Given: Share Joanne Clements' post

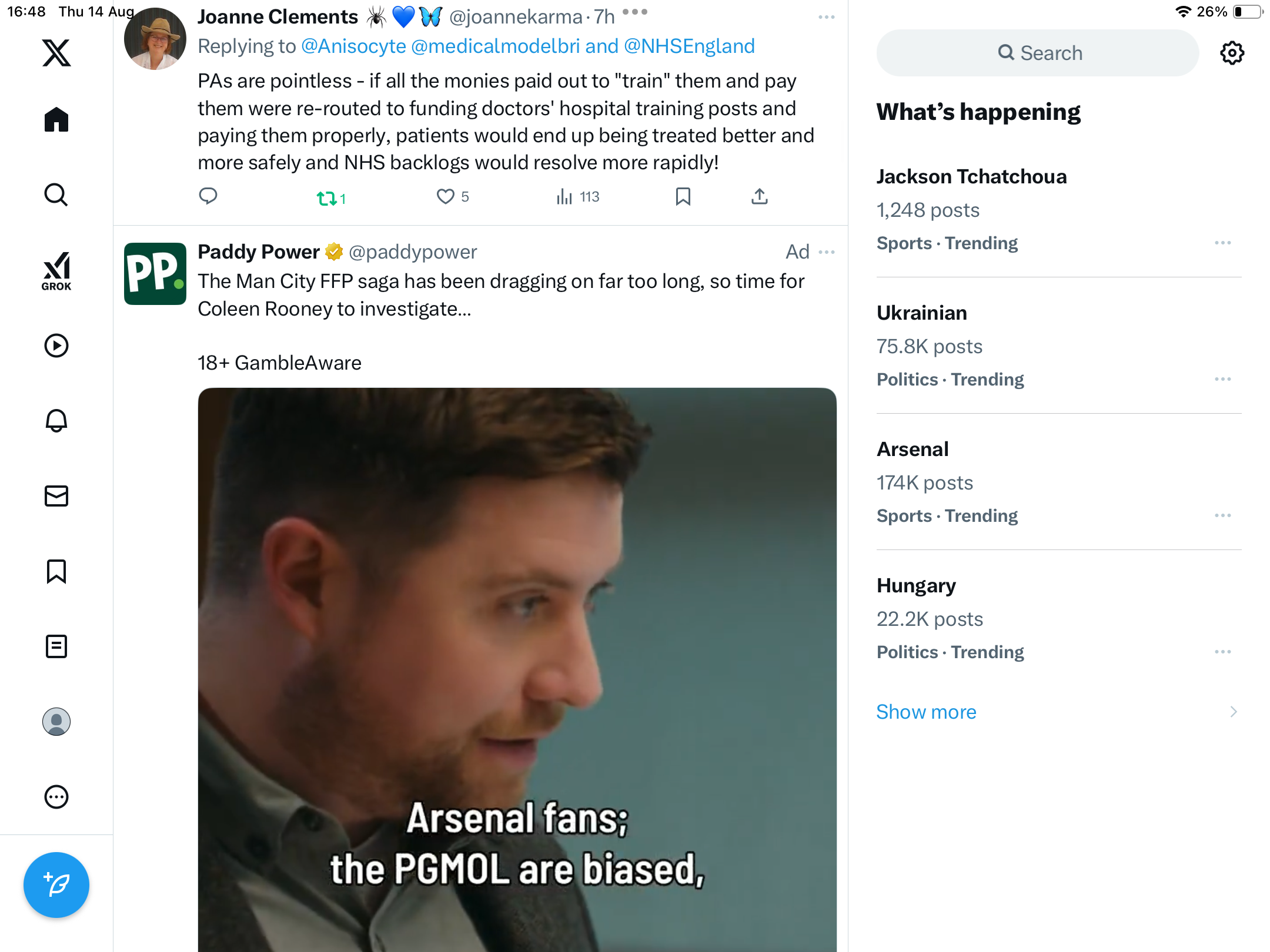Looking at the screenshot, I should click(x=759, y=196).
